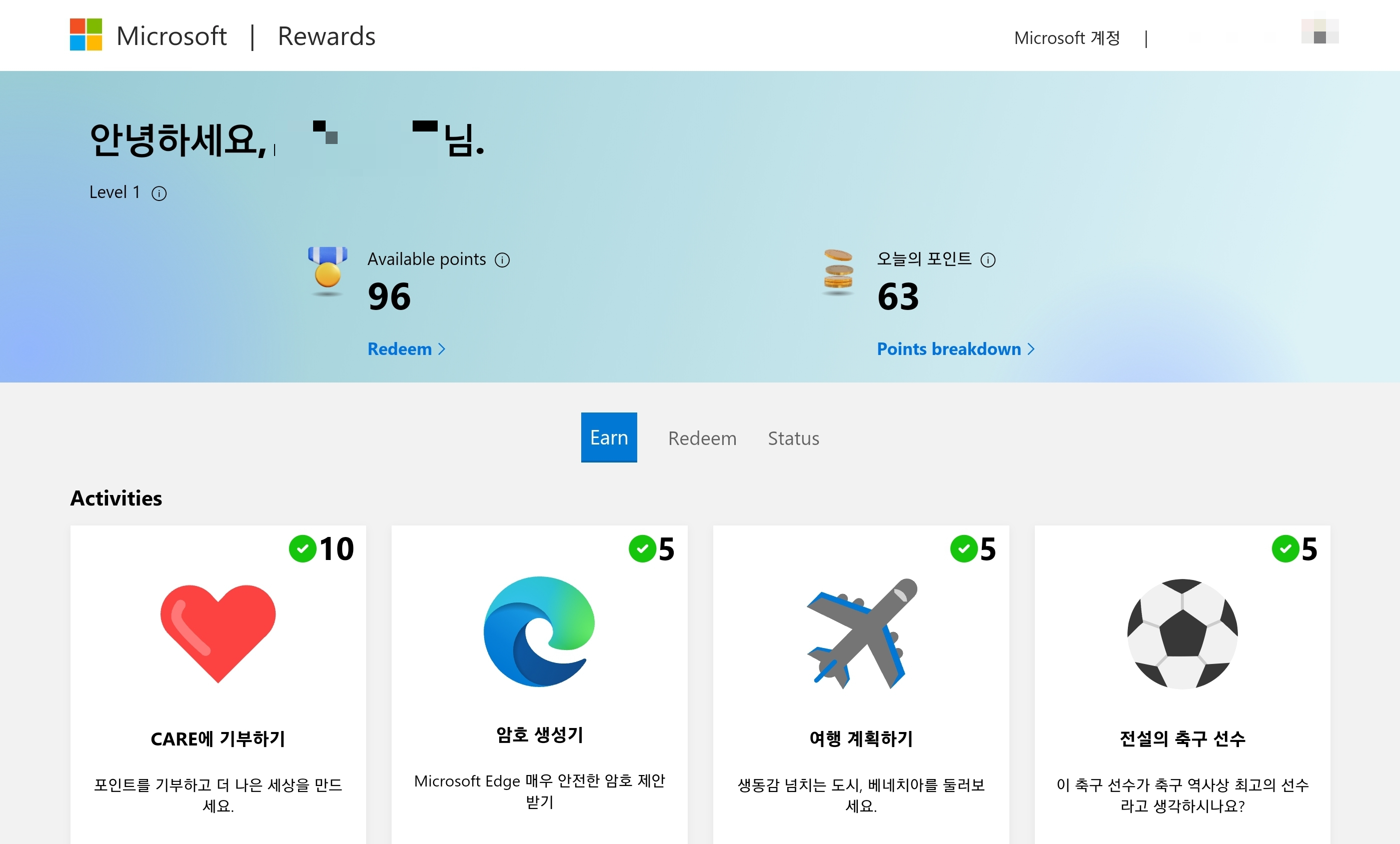Switch to the Status tab

[793, 438]
